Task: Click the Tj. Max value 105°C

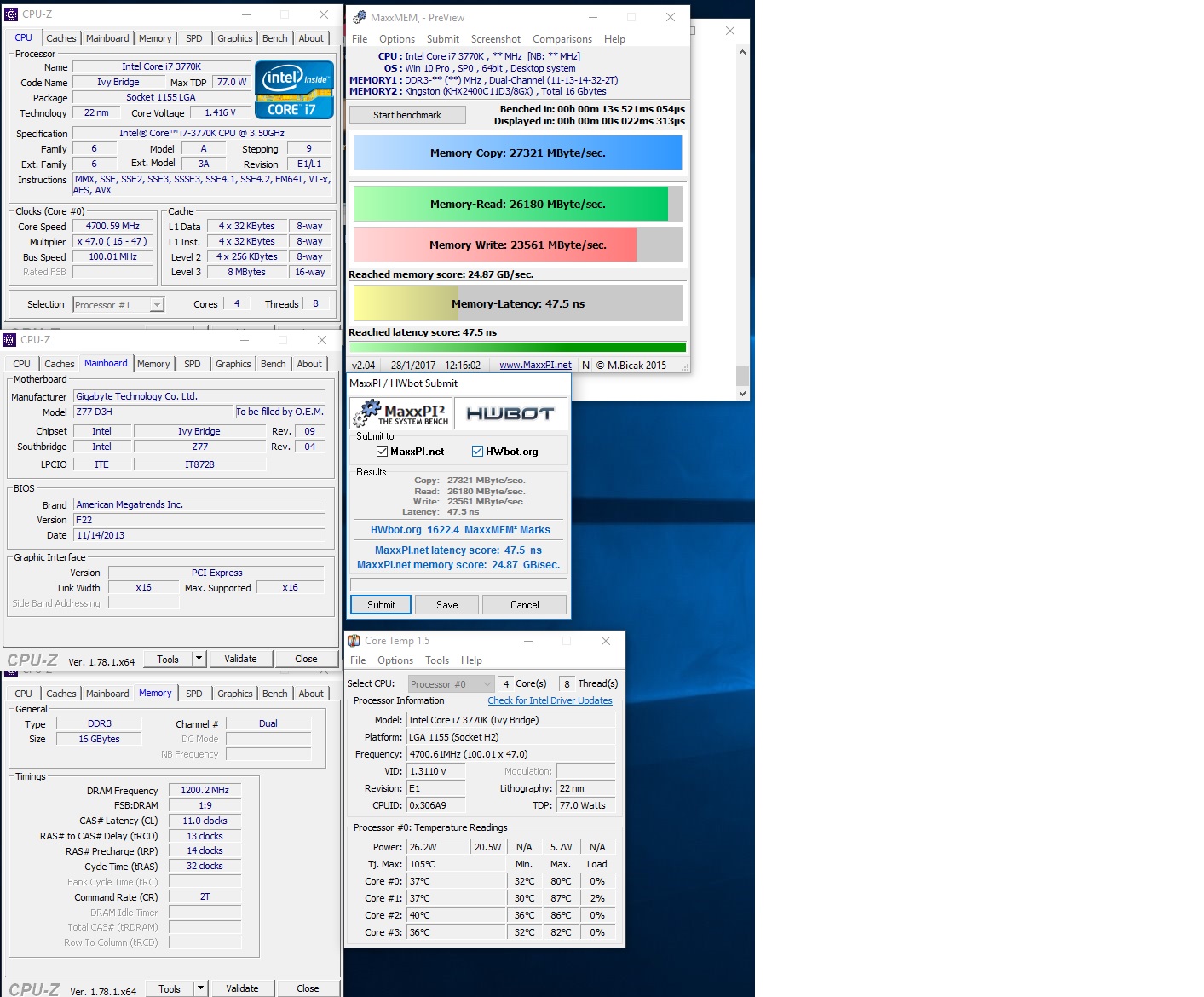Action: point(456,864)
